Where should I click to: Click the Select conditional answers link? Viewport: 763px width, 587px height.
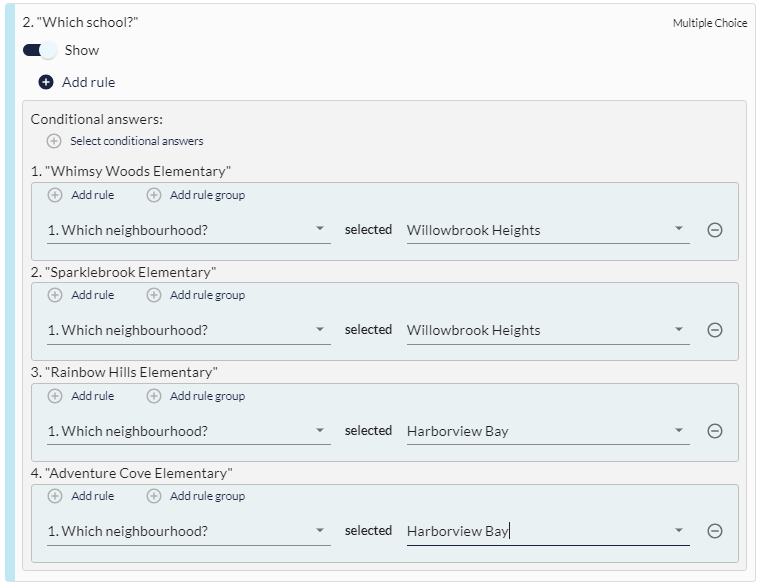tap(137, 141)
